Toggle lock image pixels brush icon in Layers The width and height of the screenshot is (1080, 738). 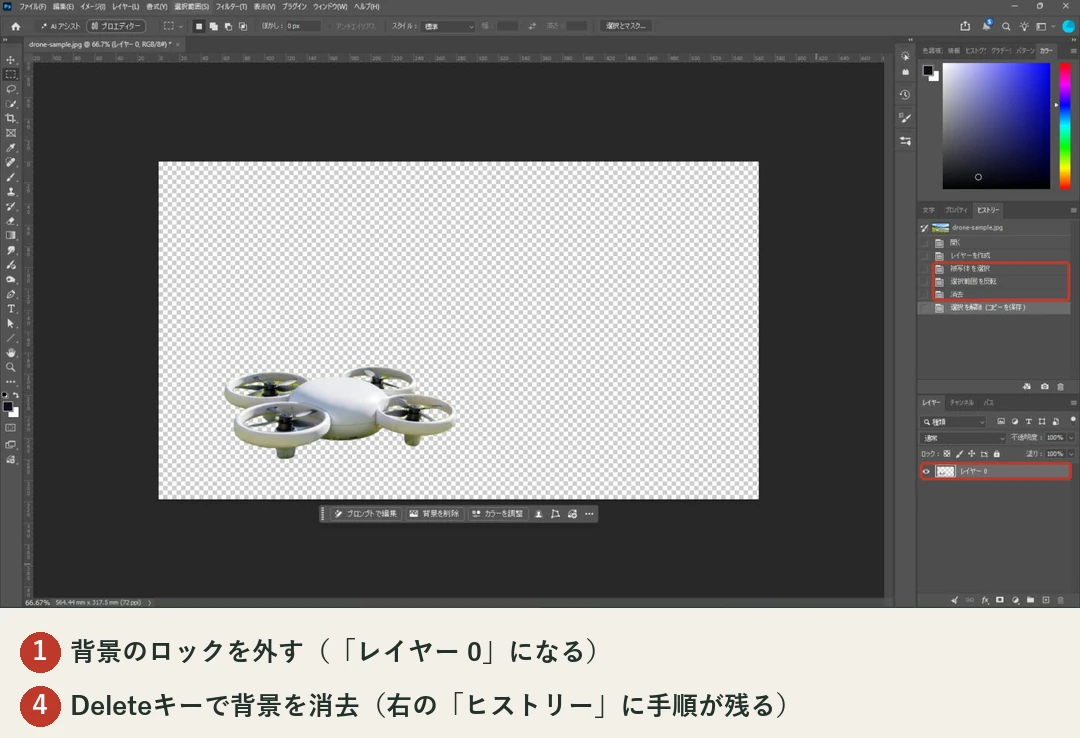click(x=959, y=454)
